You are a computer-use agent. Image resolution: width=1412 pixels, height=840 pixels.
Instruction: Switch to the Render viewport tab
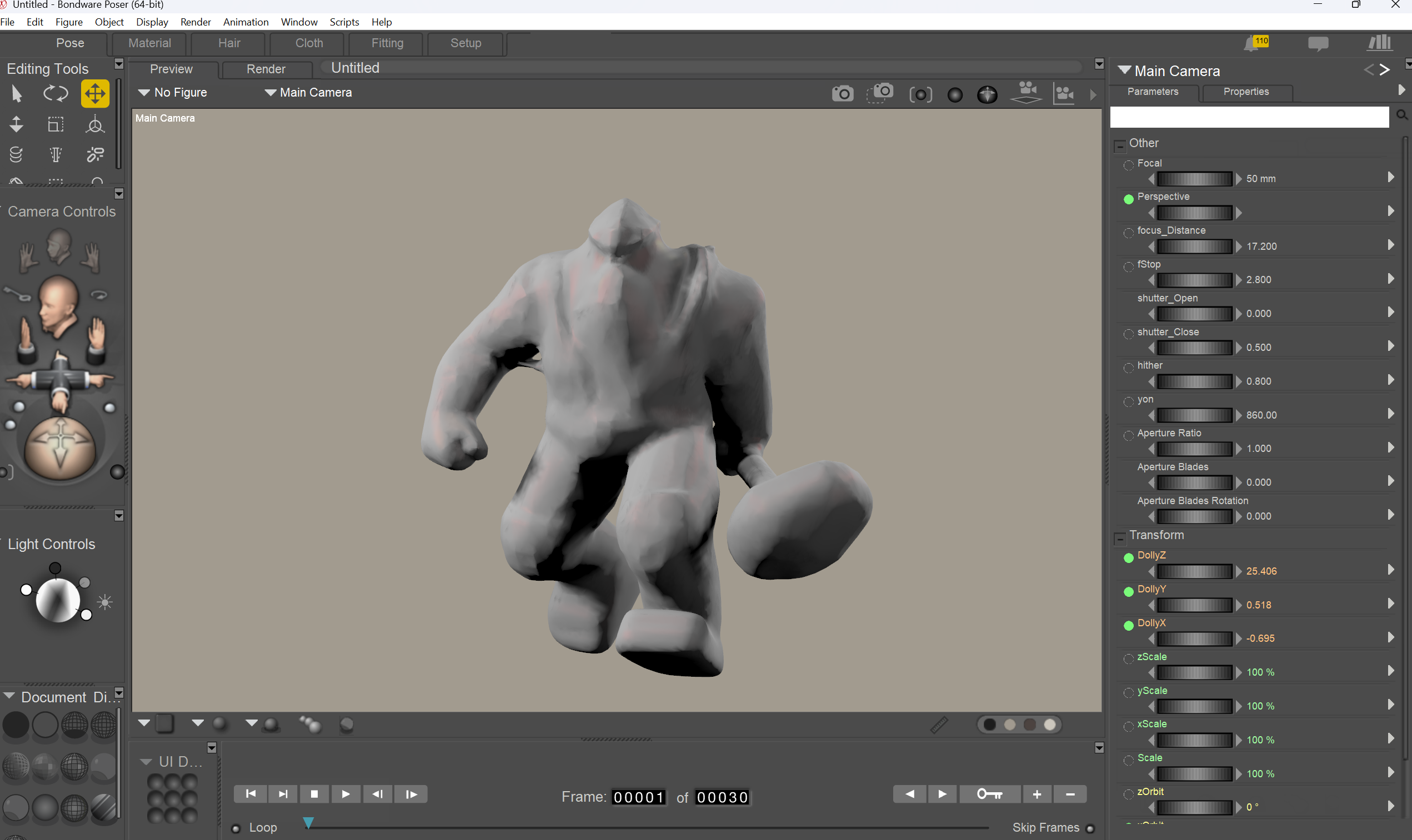(266, 69)
